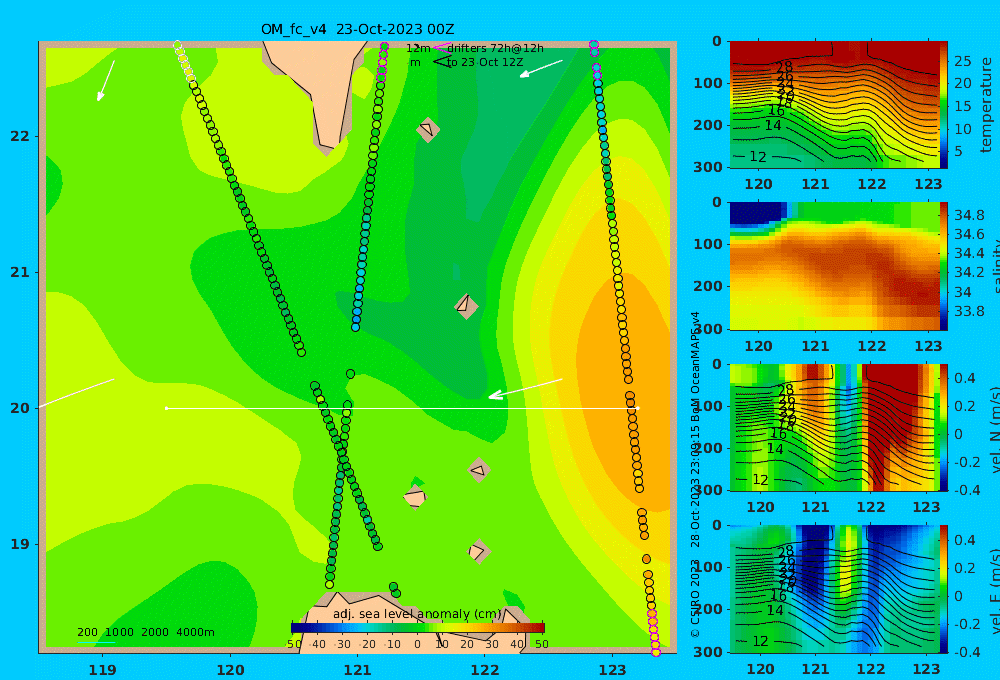Click longitude label 122 on main map axis

[485, 670]
